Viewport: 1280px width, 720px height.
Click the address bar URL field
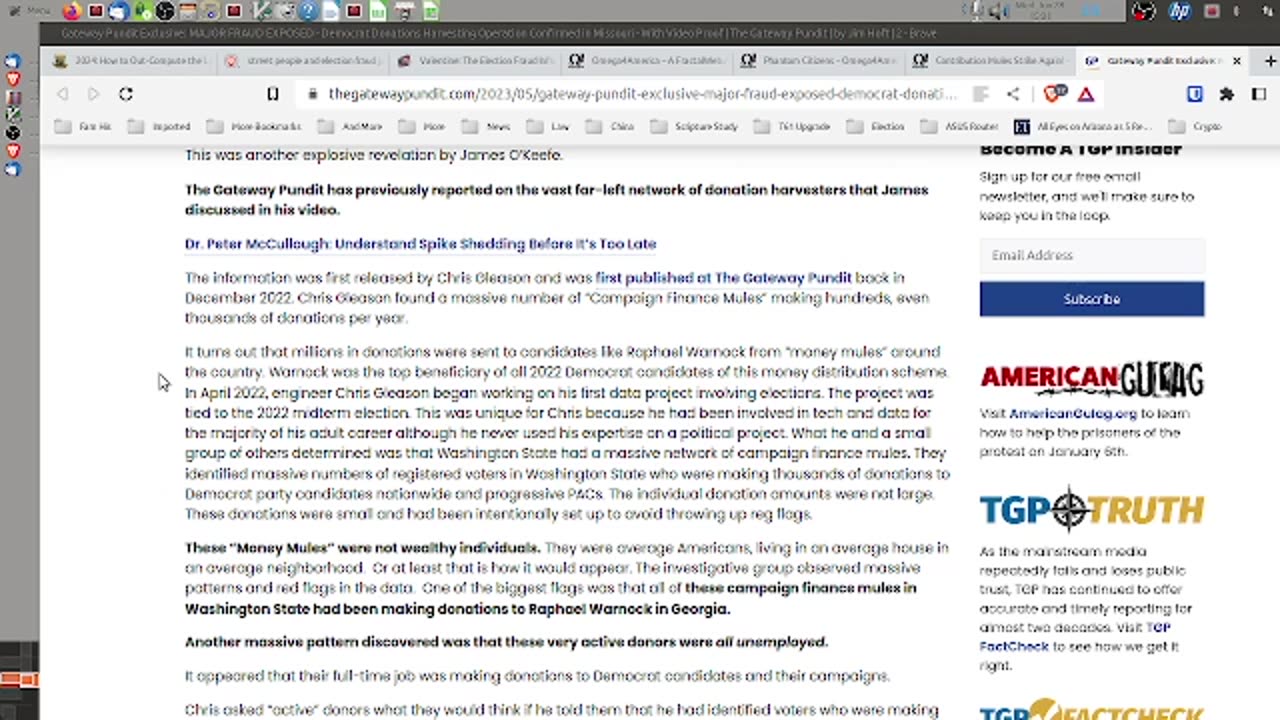(643, 94)
